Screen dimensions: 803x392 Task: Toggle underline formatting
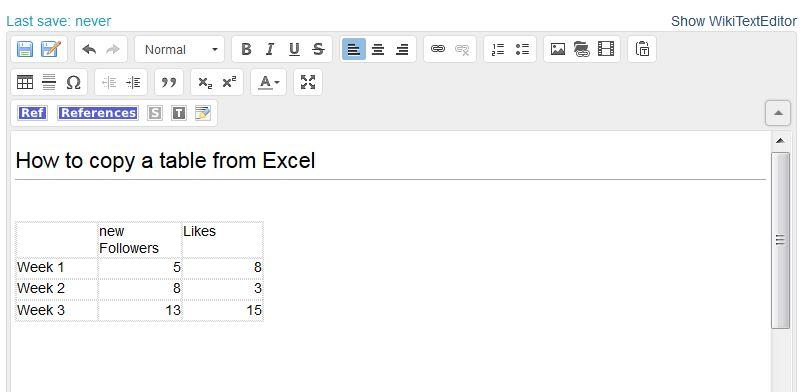(294, 49)
